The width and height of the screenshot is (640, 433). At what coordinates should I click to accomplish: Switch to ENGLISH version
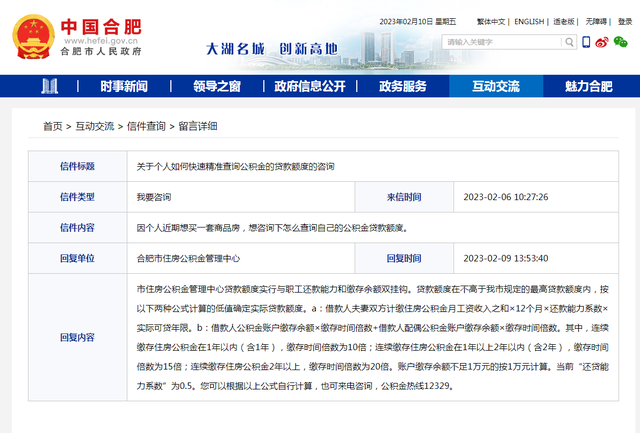(x=529, y=22)
